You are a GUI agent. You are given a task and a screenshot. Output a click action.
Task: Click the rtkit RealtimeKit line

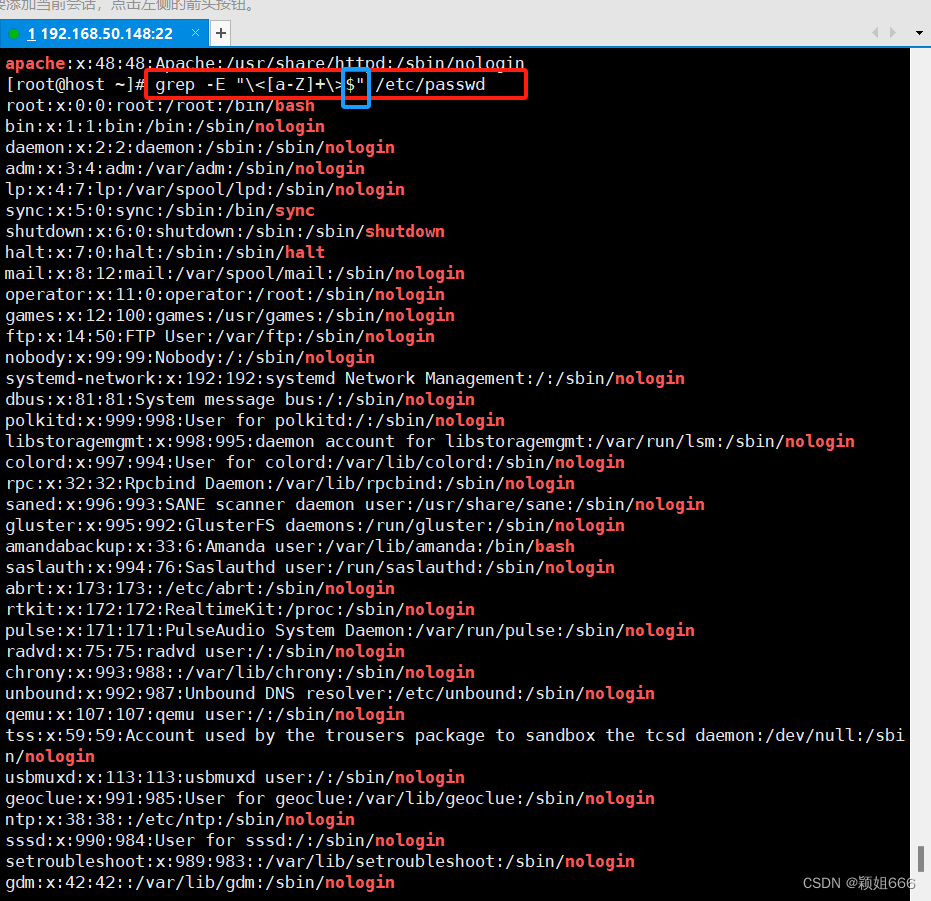[240, 609]
